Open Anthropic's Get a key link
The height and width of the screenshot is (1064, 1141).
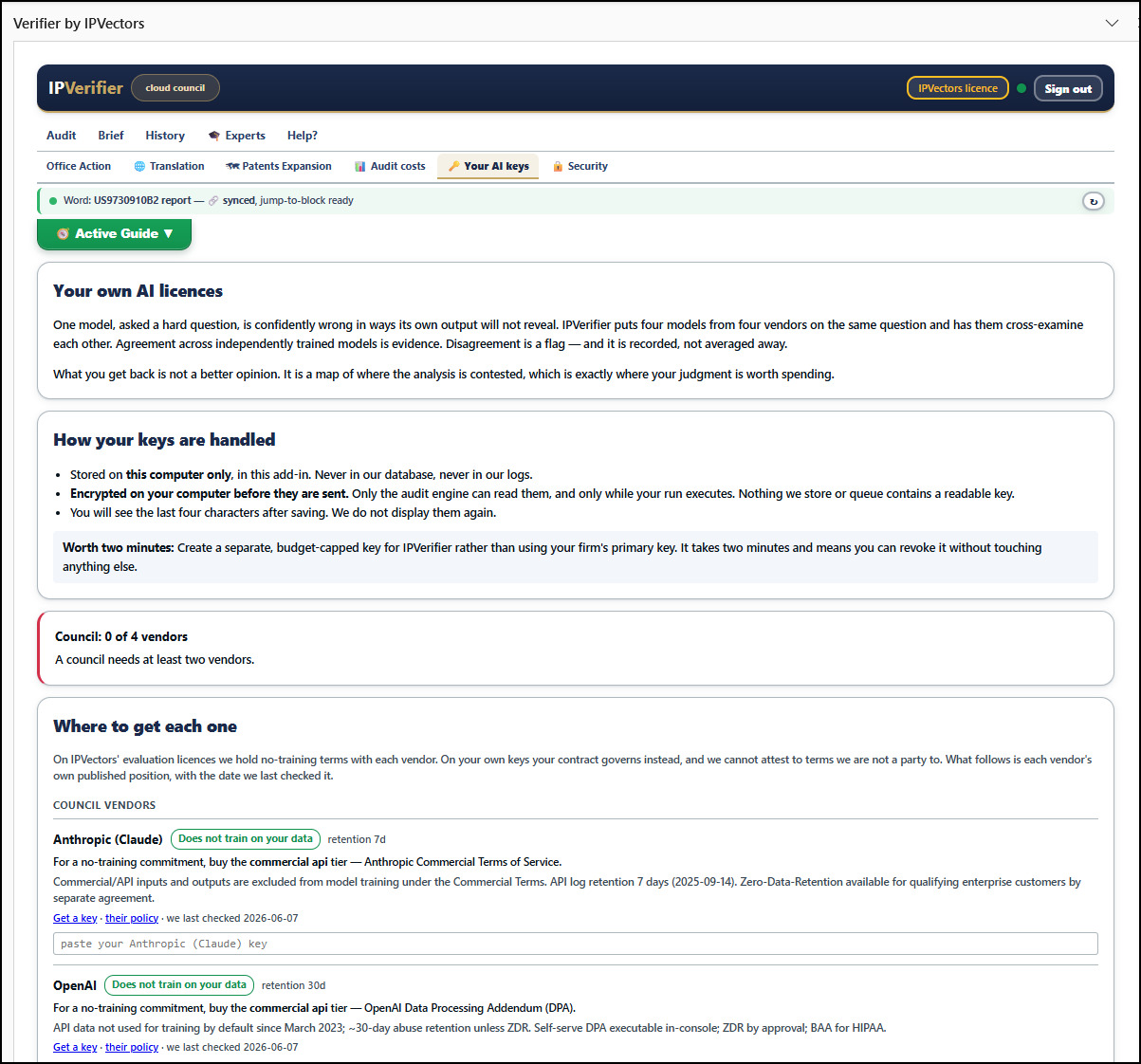(75, 918)
